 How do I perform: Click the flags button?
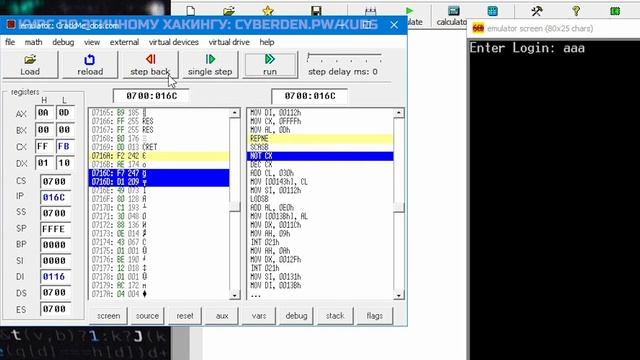374,316
